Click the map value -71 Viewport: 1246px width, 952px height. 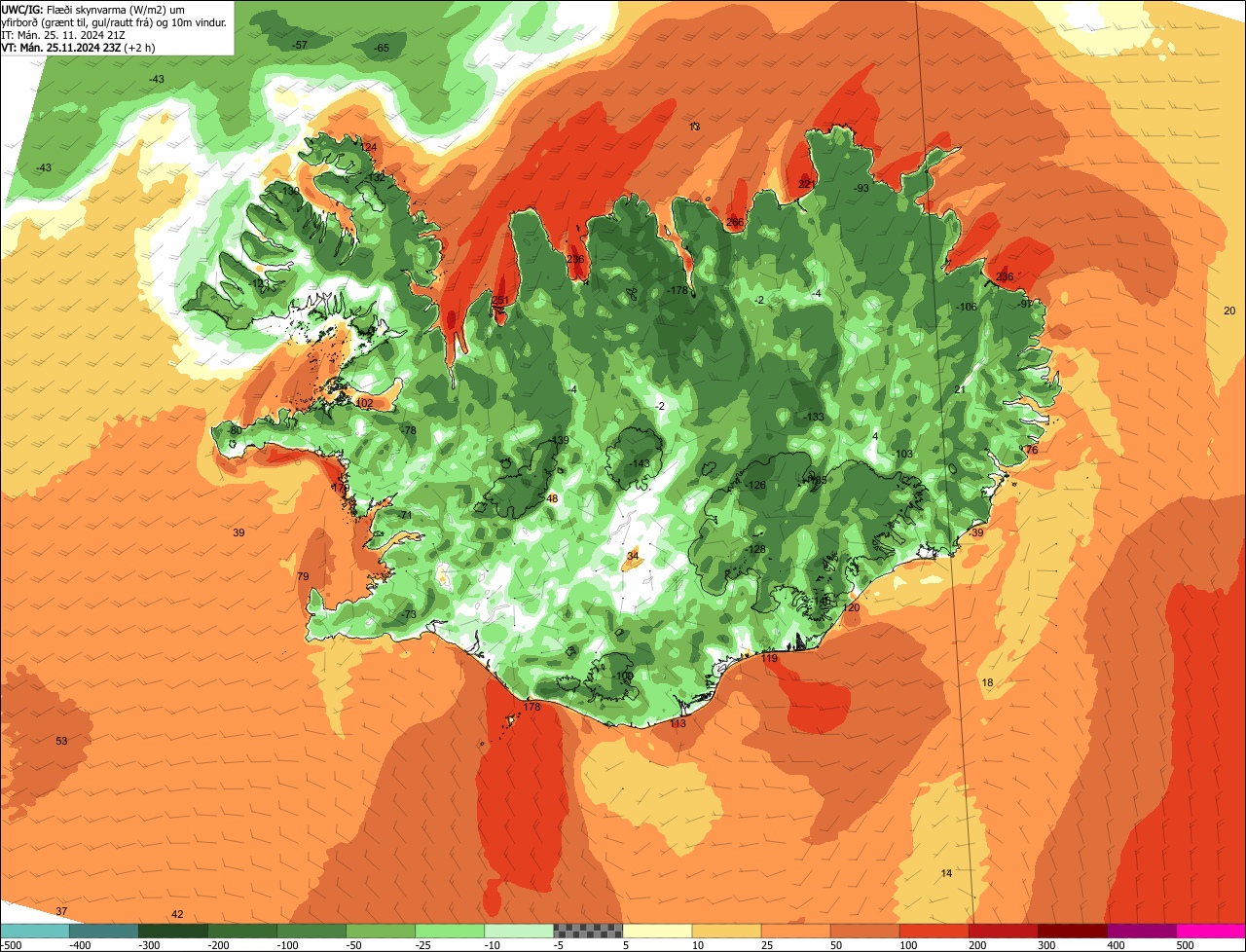(406, 515)
